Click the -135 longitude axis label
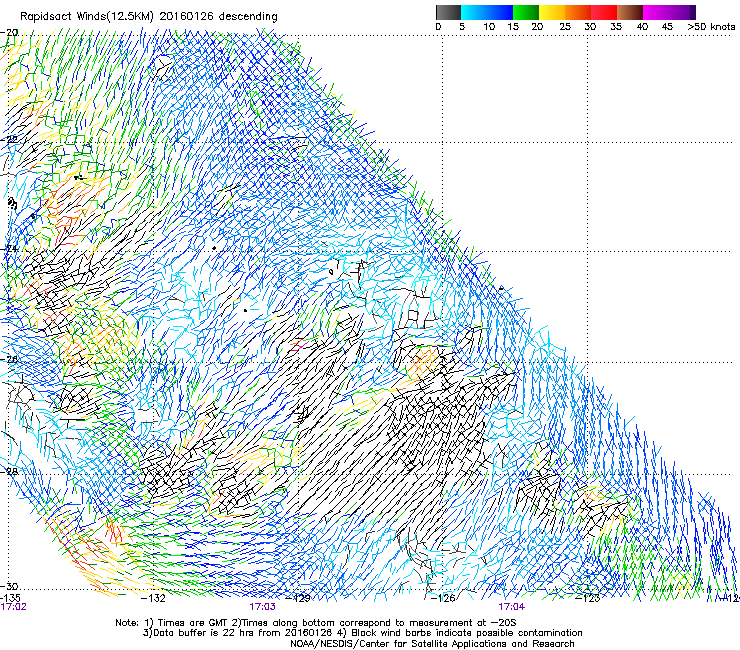740x650 pixels. click(x=10, y=598)
